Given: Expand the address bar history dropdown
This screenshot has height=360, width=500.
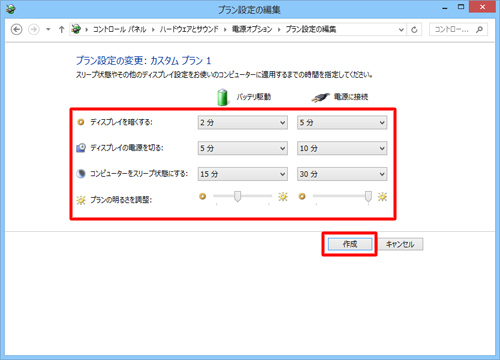Looking at the screenshot, I should tap(401, 30).
